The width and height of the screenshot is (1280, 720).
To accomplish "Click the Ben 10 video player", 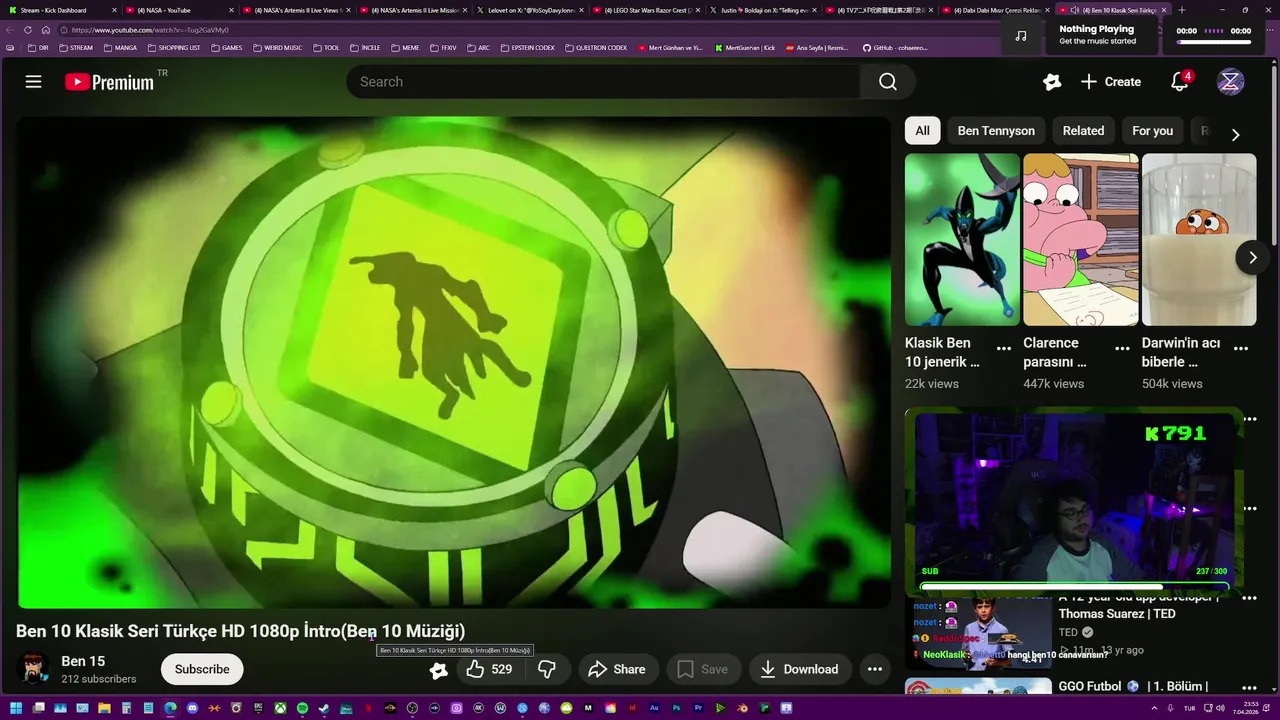I will pyautogui.click(x=453, y=362).
